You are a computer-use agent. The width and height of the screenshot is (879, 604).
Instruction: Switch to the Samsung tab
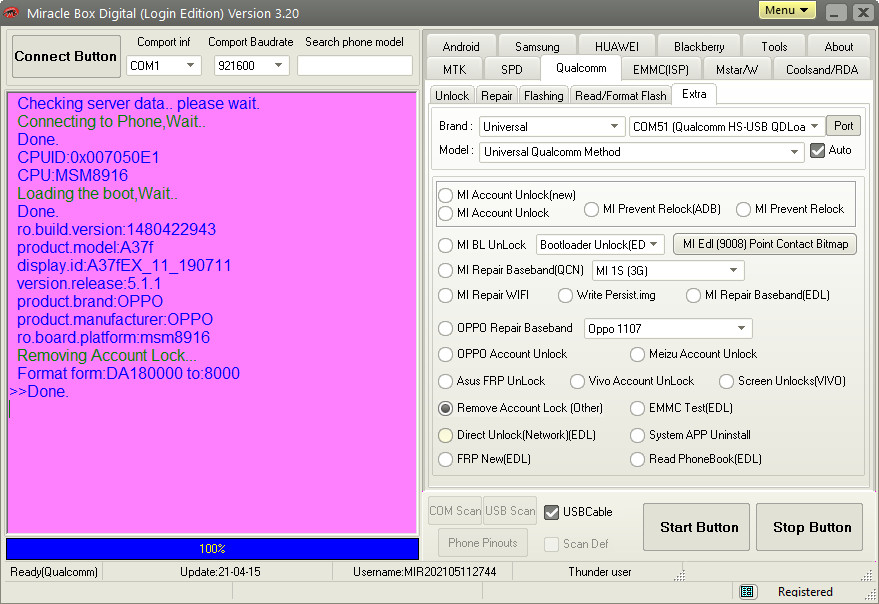[x=537, y=47]
